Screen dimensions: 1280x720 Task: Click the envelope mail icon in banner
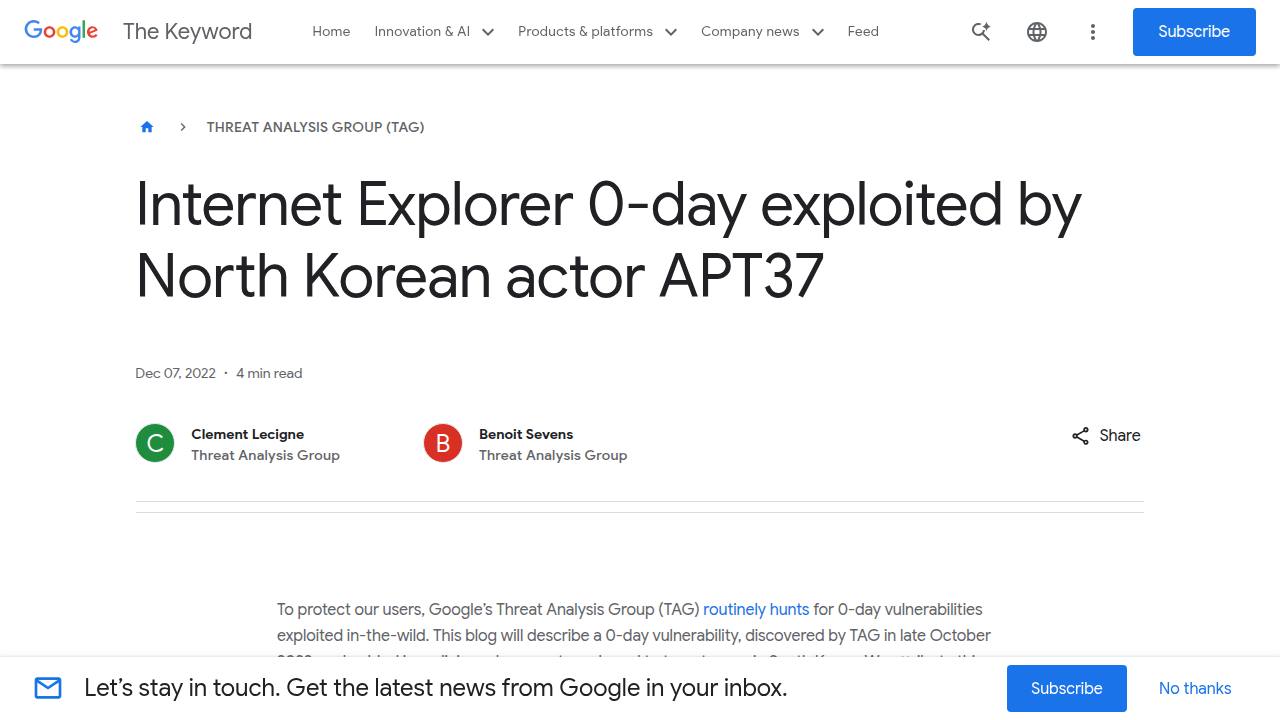coord(48,688)
